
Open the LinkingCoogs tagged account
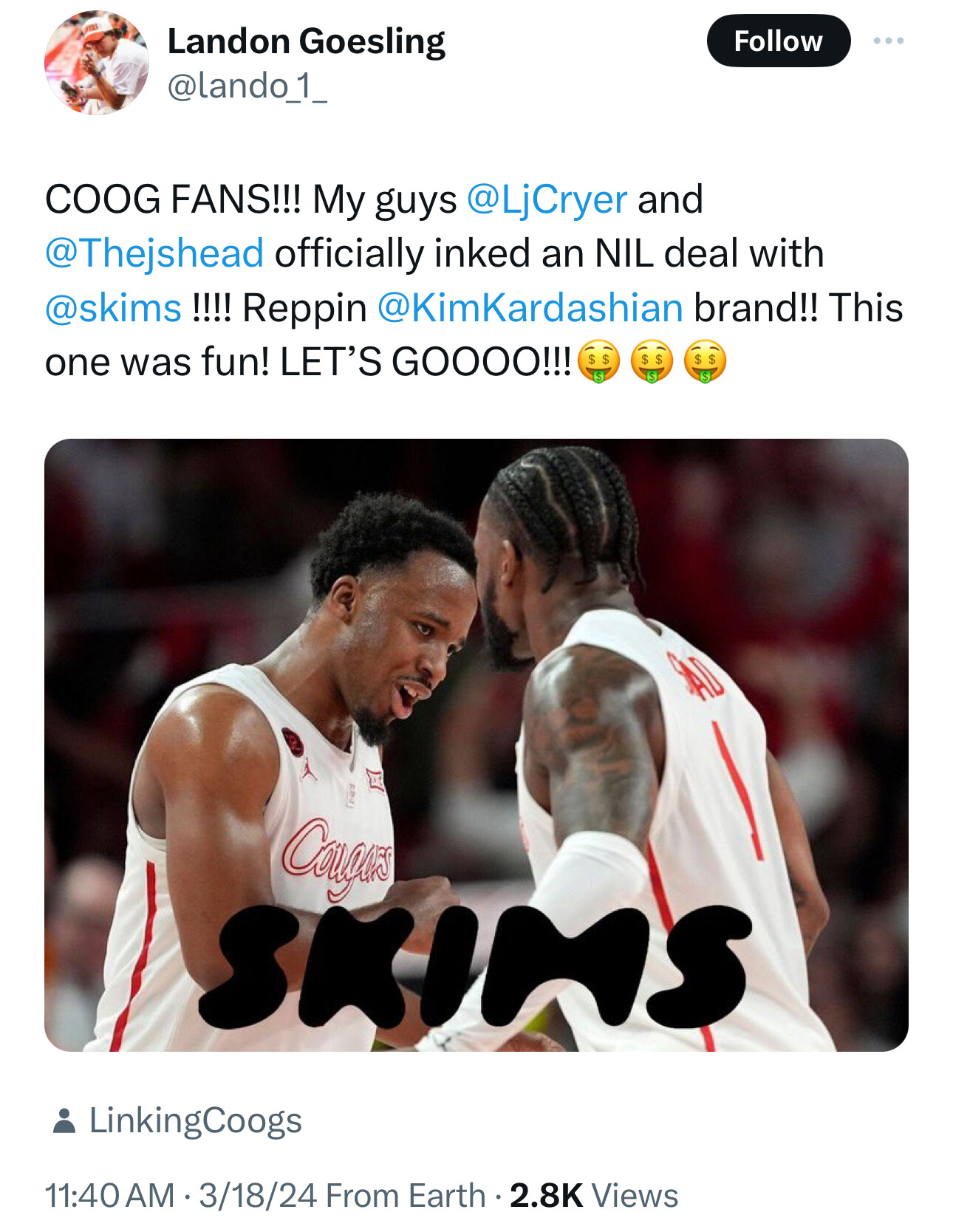(195, 1120)
